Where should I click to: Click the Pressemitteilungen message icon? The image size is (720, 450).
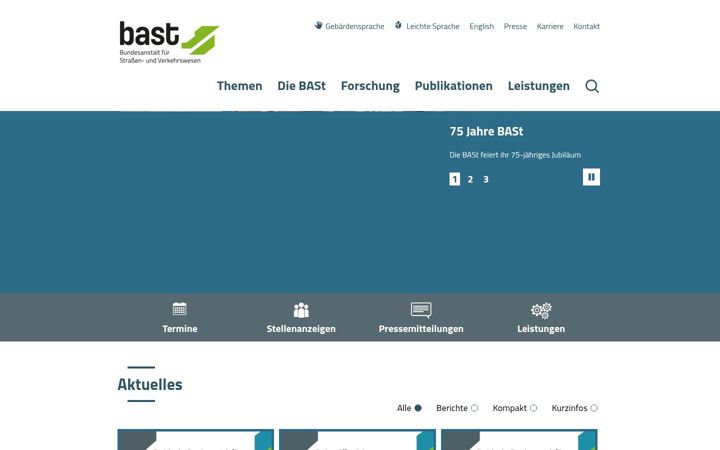(421, 310)
